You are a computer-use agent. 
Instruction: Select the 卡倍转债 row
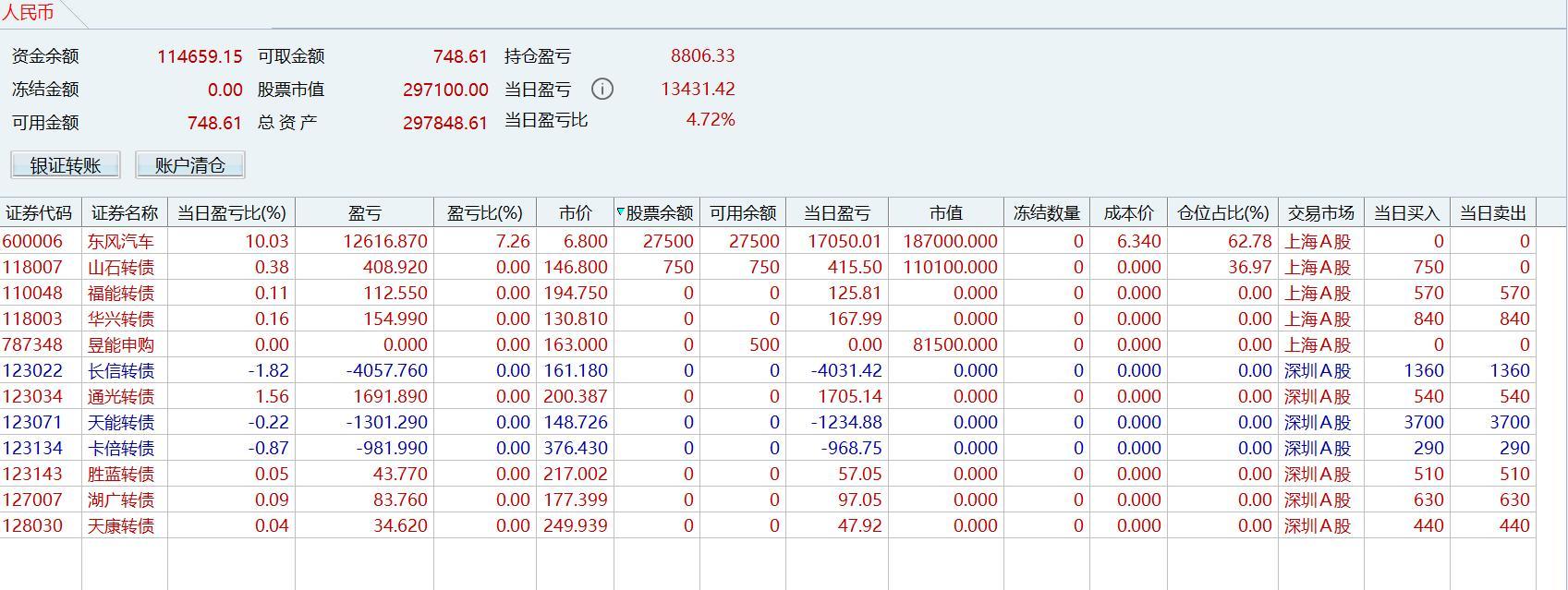point(768,448)
